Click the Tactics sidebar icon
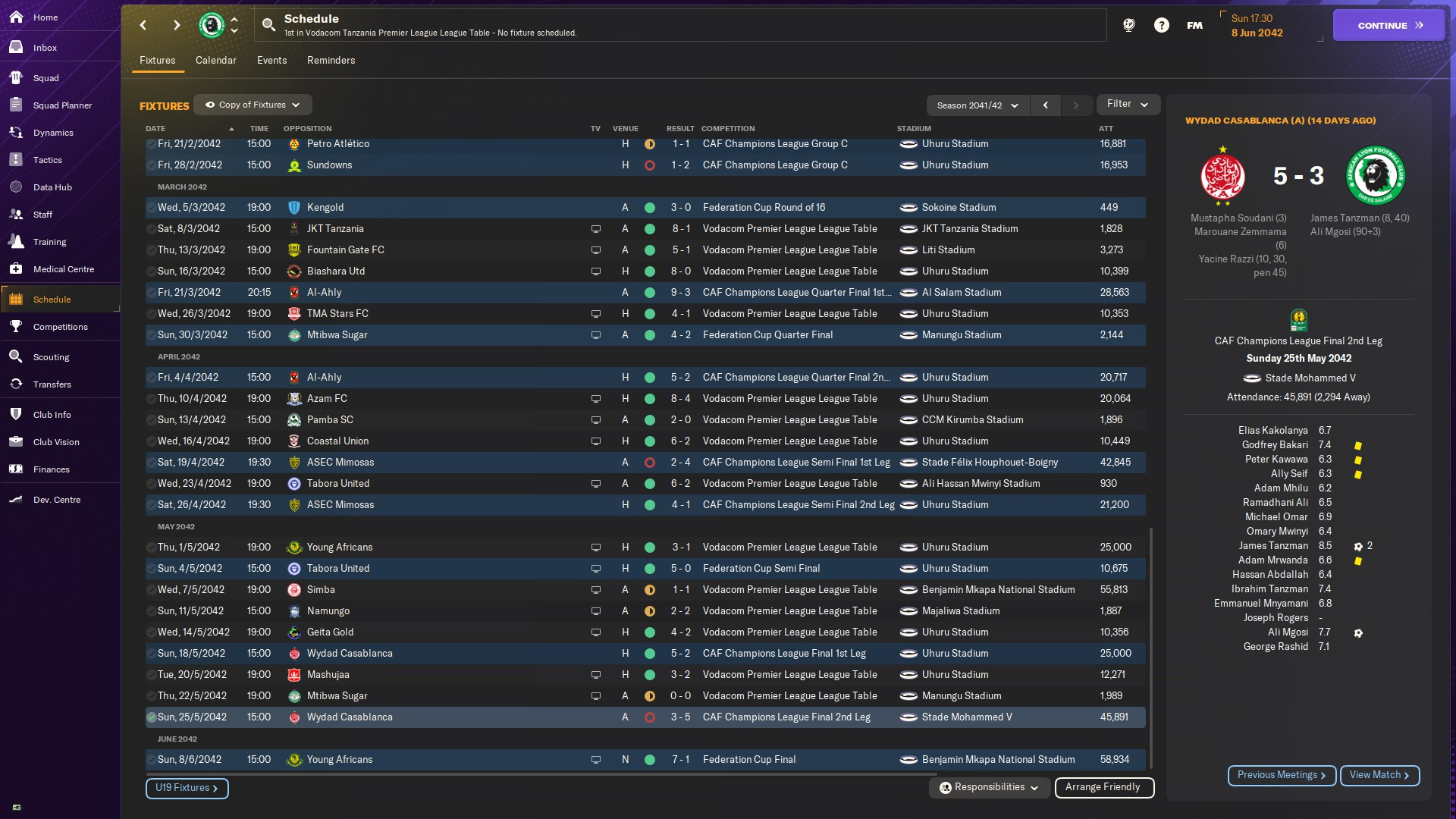Viewport: 1456px width, 819px height. tap(16, 159)
